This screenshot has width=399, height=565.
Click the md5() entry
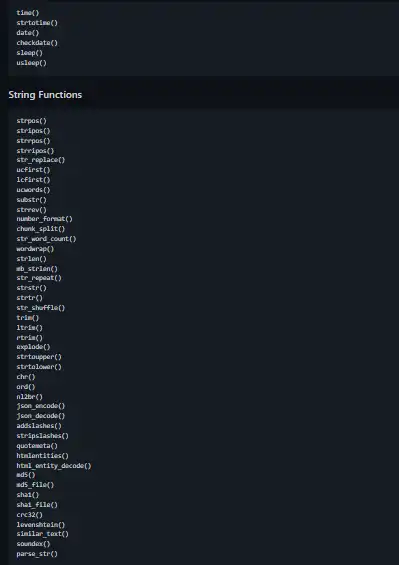[26, 475]
